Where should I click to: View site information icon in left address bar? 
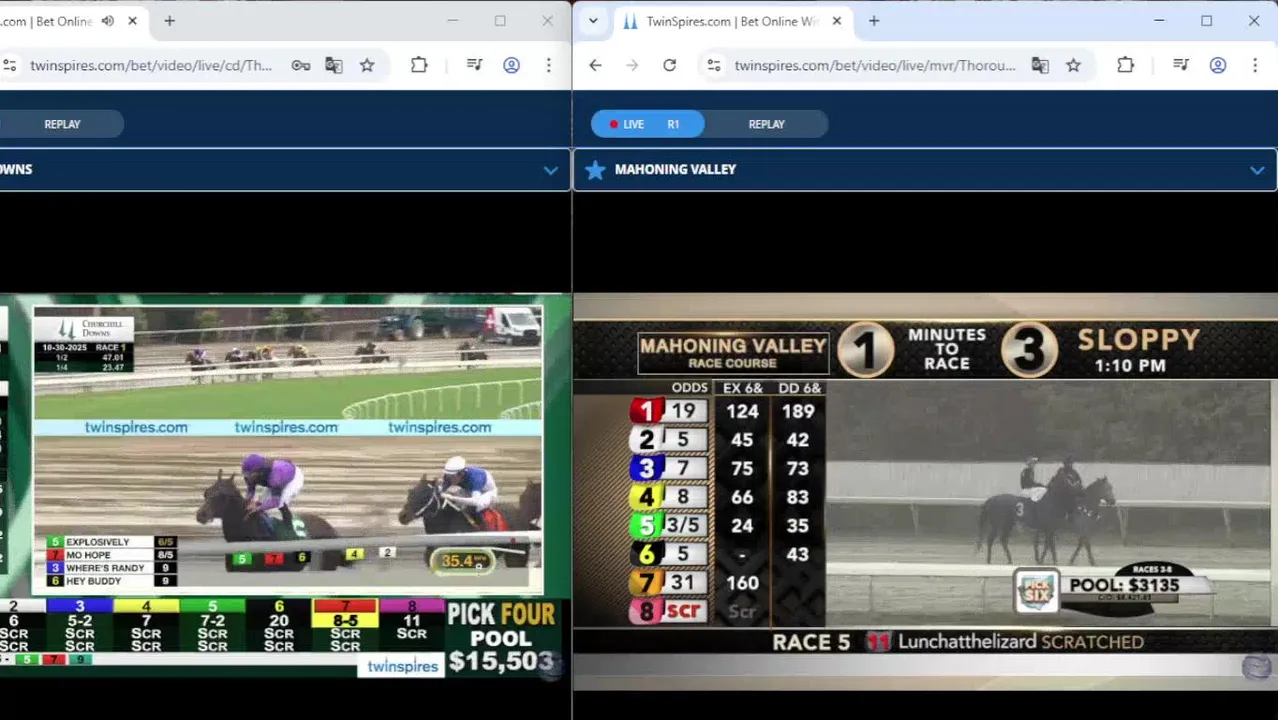click(9, 65)
